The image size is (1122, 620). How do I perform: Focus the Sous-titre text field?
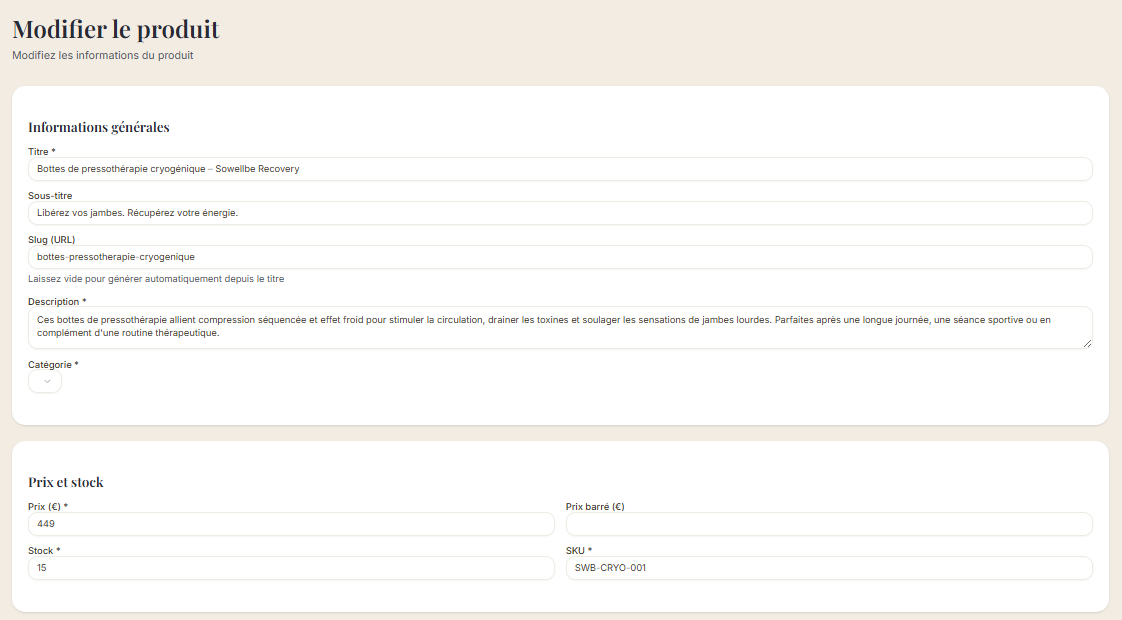pyautogui.click(x=560, y=213)
